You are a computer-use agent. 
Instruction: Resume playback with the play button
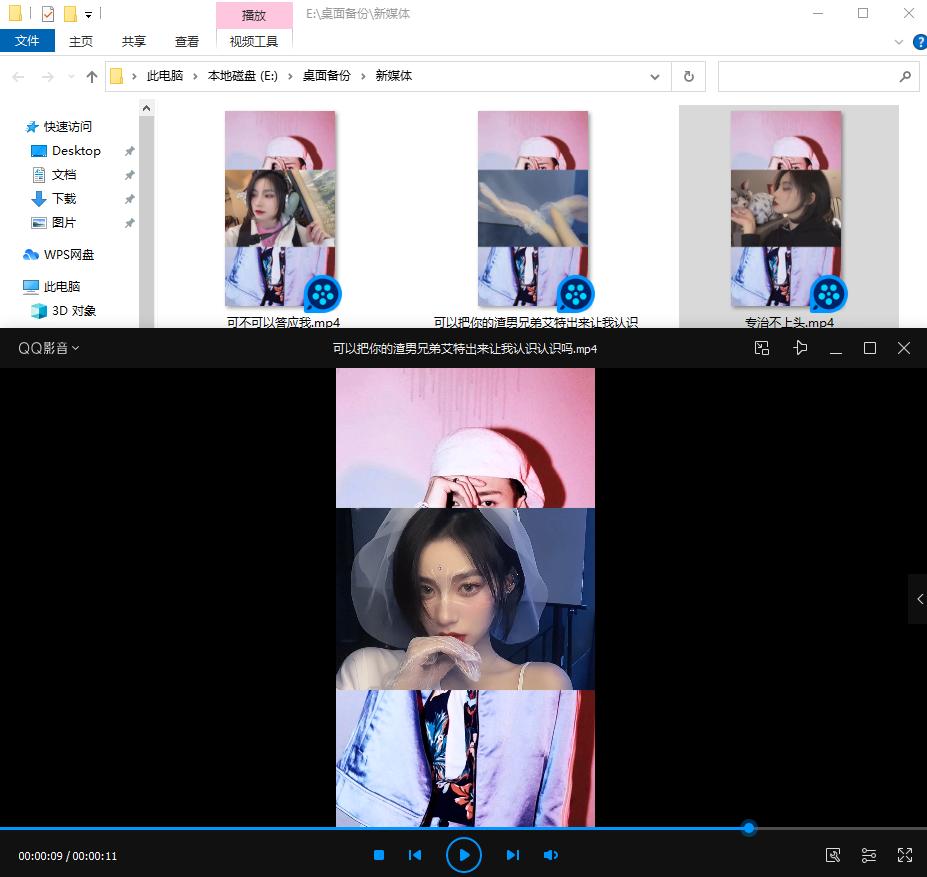(463, 855)
